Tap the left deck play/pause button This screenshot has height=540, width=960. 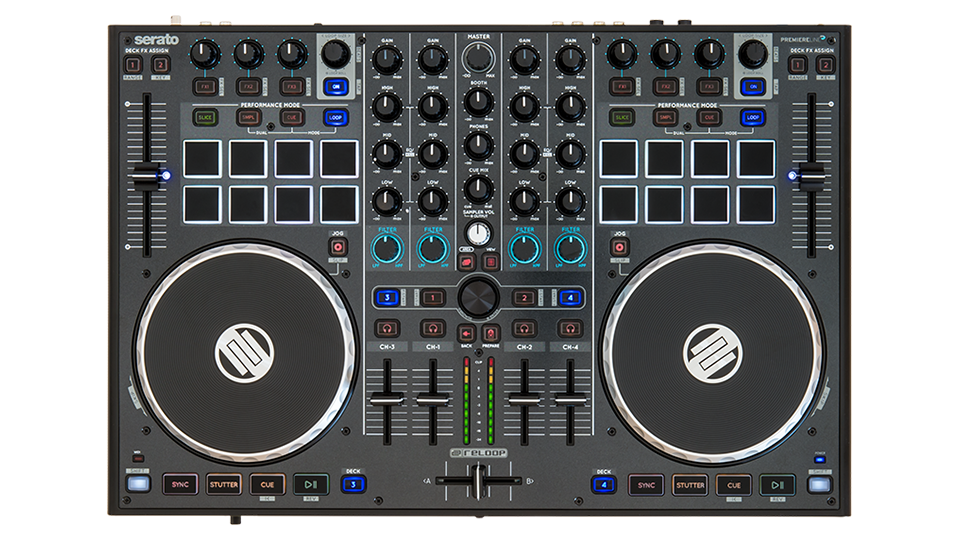311,484
